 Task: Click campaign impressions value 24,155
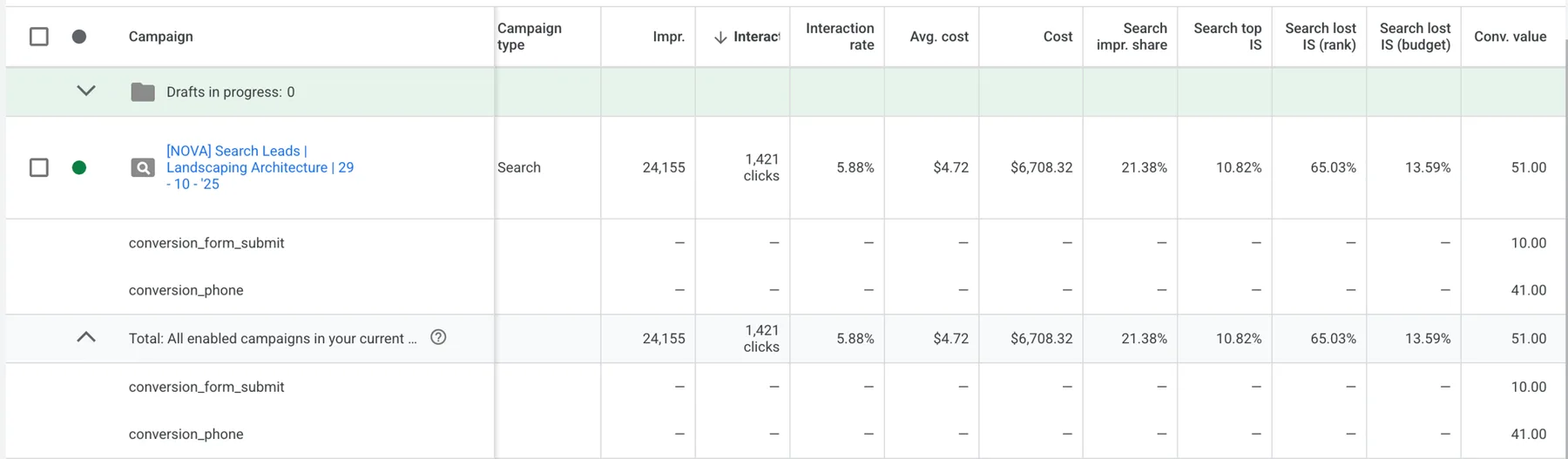664,167
